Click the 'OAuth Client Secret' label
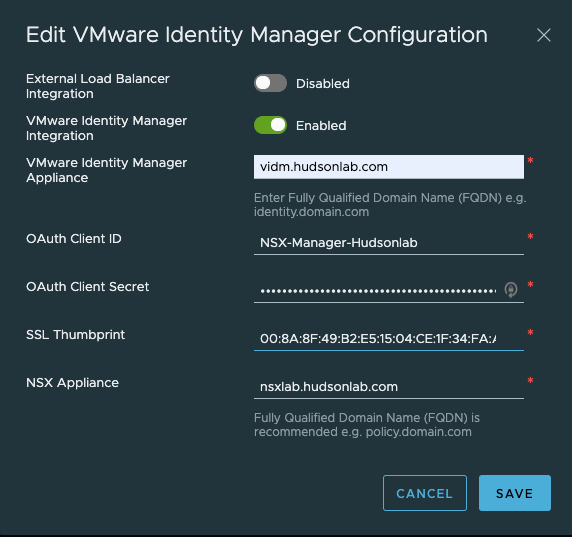This screenshot has width=572, height=537. pos(88,287)
